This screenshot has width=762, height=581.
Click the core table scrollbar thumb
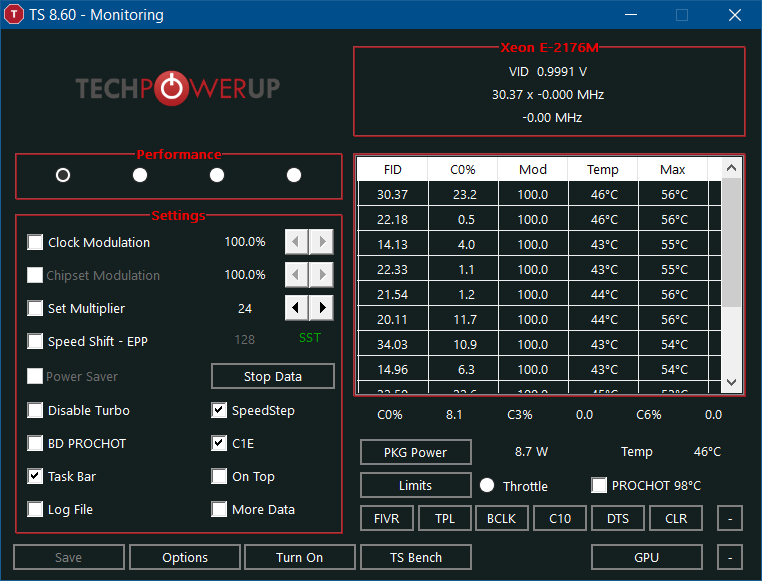(731, 242)
